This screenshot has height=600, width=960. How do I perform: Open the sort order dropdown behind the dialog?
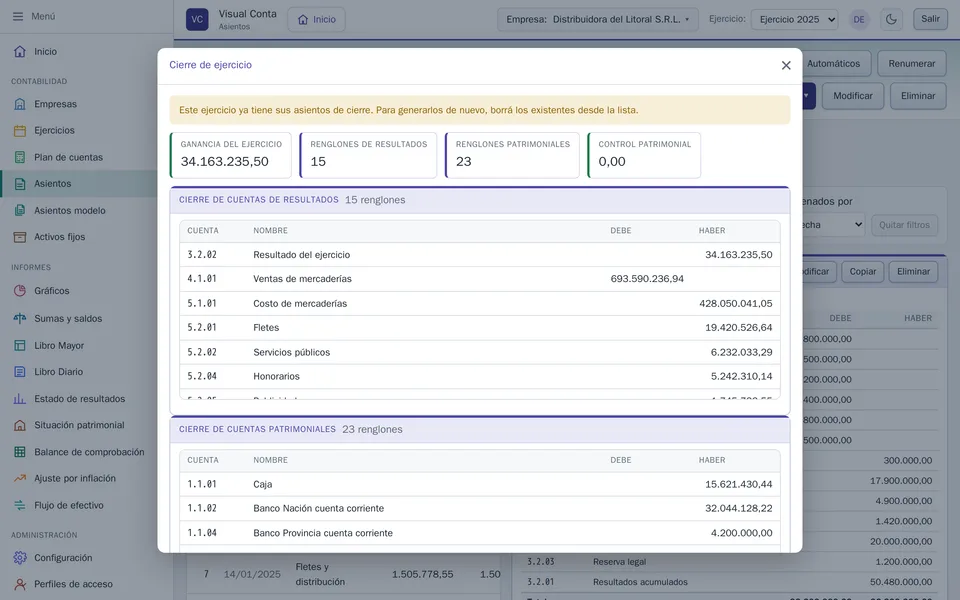coord(834,225)
